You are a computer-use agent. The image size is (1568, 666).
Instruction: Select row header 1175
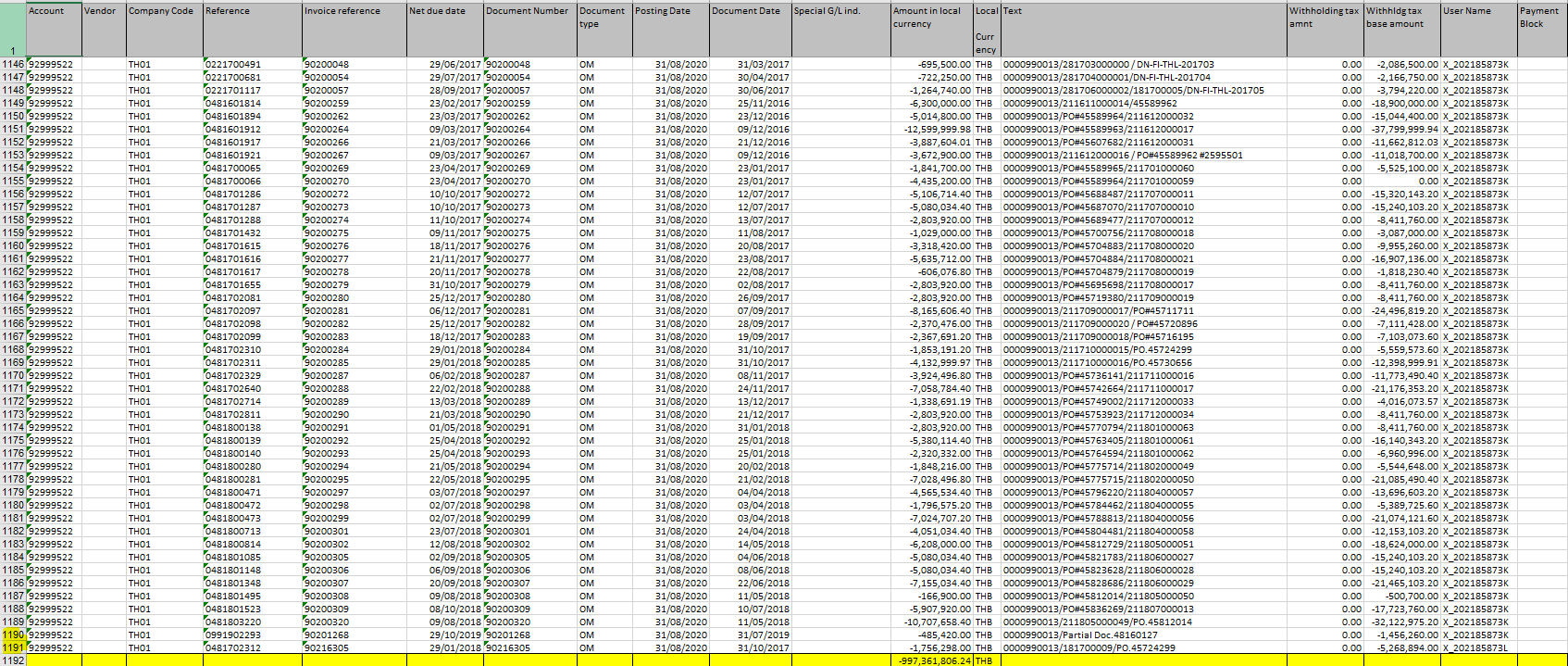pyautogui.click(x=13, y=441)
